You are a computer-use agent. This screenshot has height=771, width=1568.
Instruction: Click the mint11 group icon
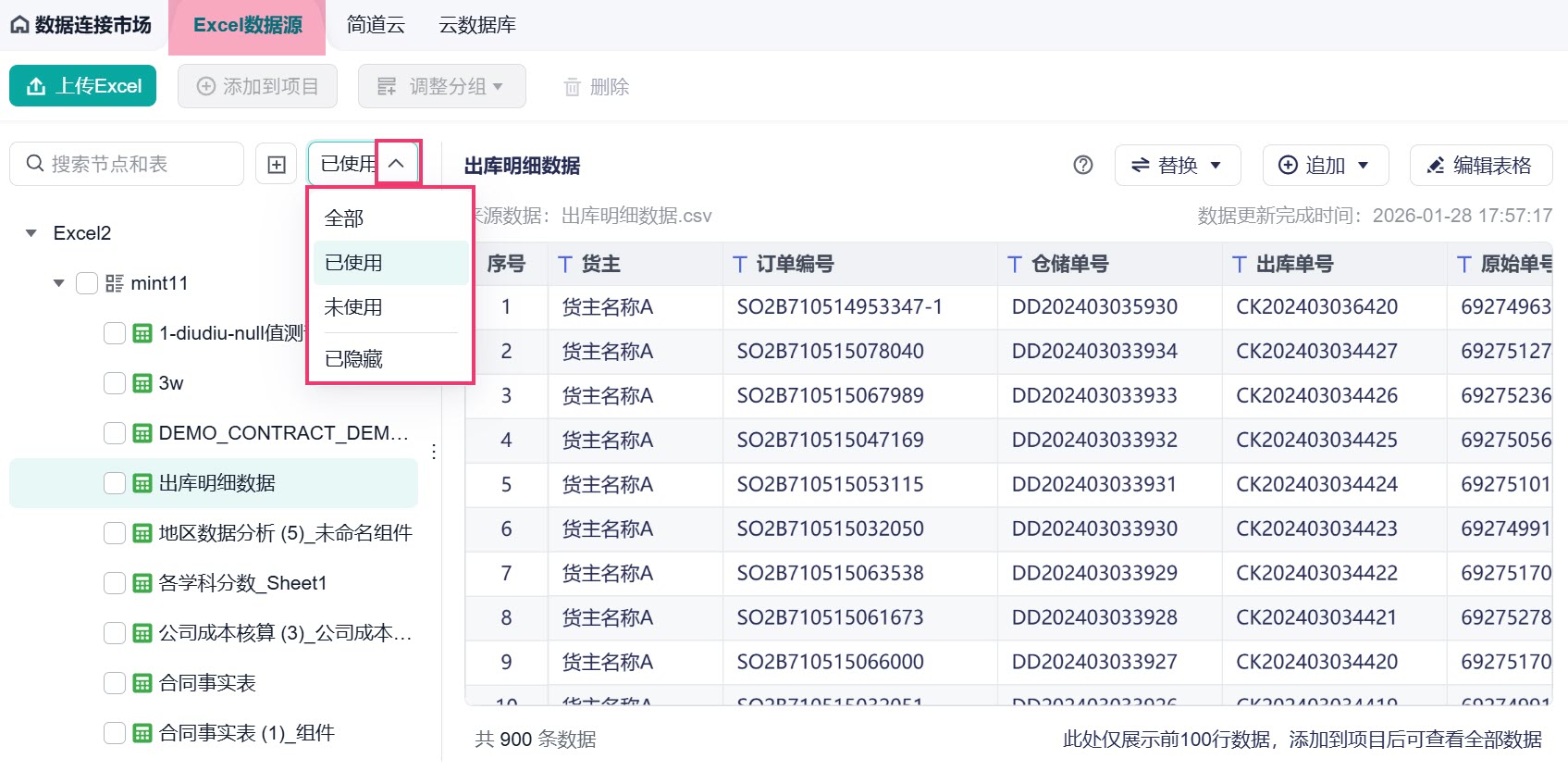click(115, 283)
